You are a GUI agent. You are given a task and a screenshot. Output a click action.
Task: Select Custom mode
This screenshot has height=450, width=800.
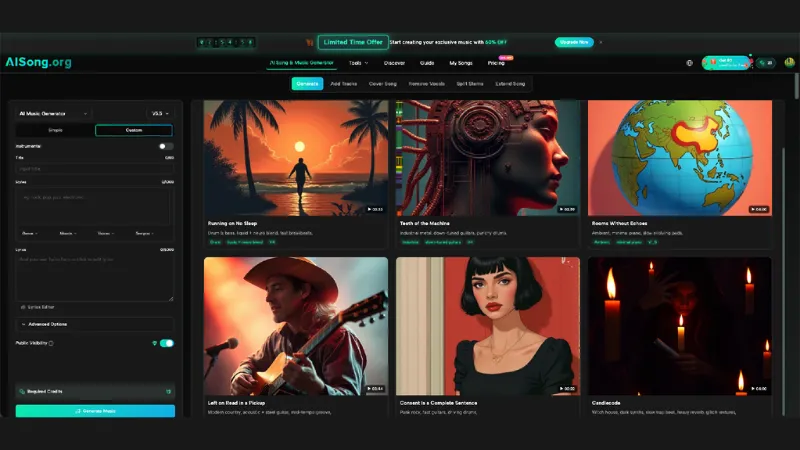tap(134, 130)
